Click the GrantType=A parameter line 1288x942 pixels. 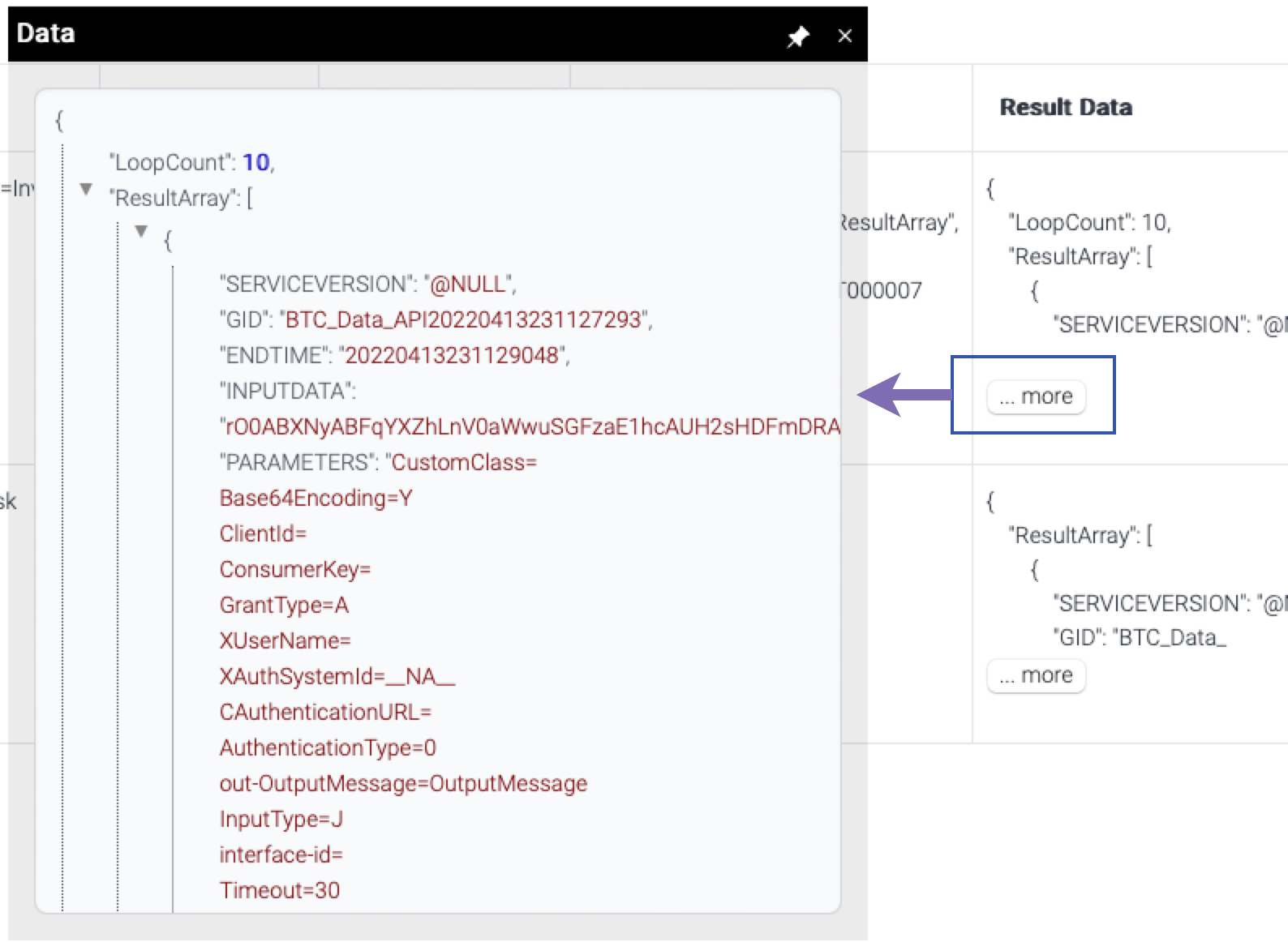(x=284, y=606)
